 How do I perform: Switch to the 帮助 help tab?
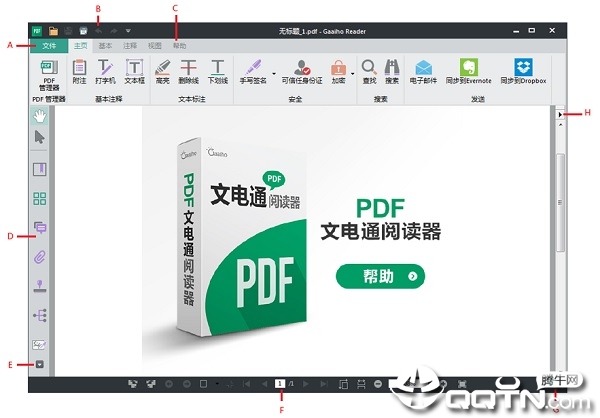pos(179,46)
